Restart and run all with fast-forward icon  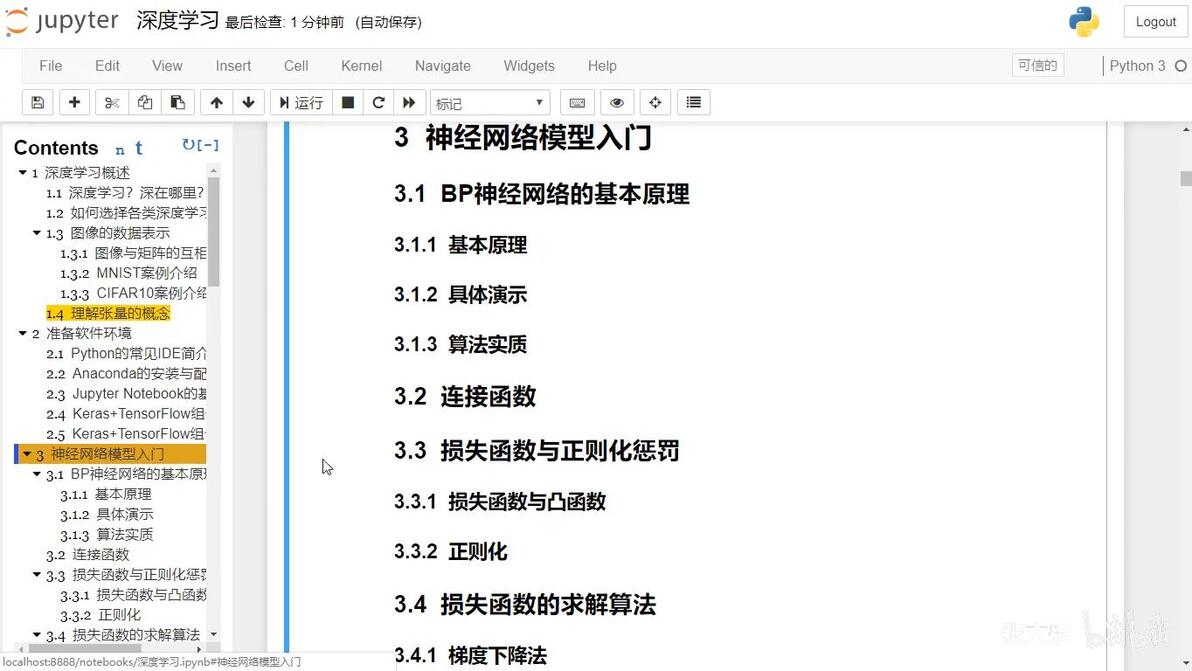coord(409,103)
